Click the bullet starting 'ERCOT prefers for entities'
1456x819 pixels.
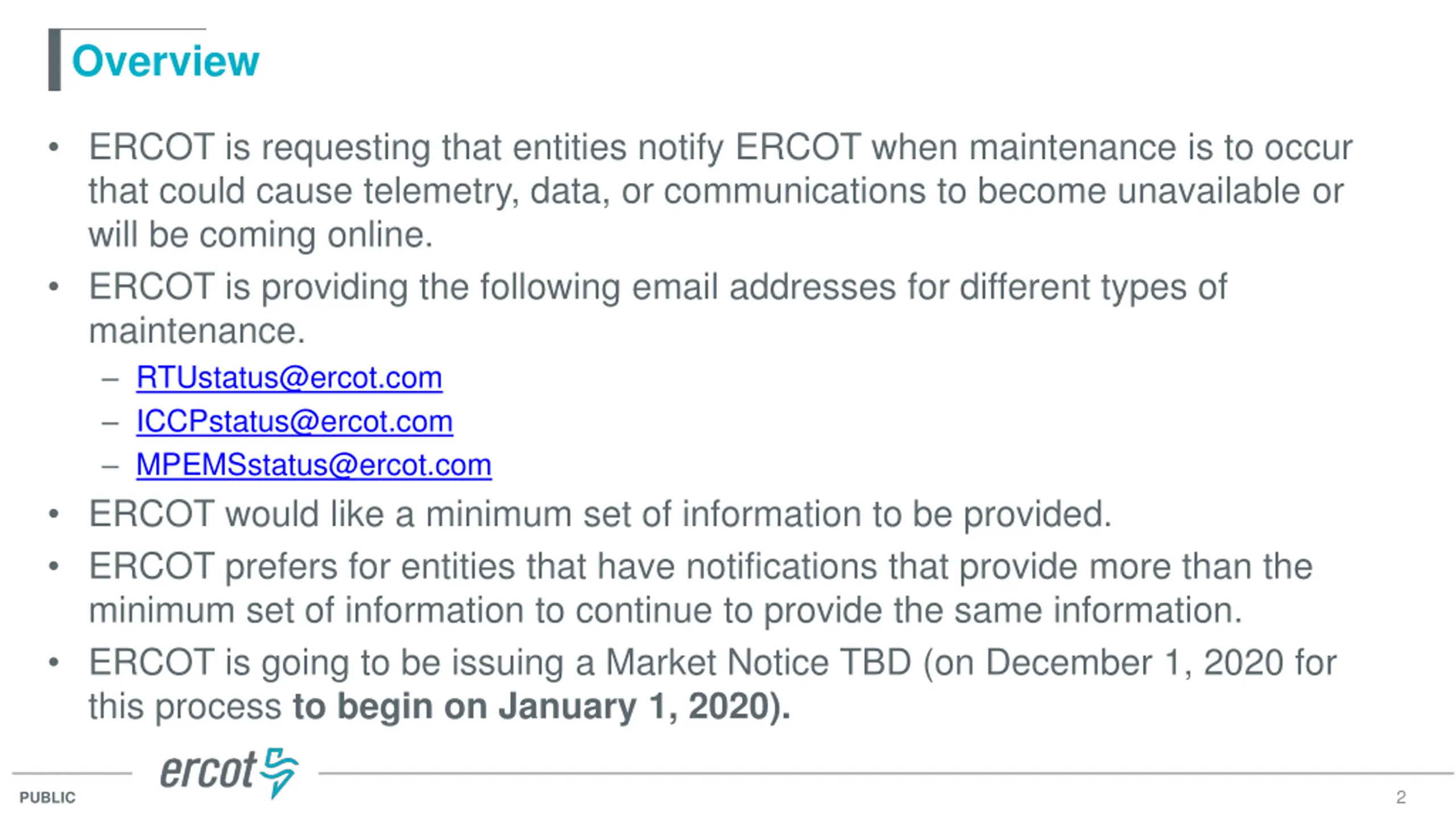[700, 588]
